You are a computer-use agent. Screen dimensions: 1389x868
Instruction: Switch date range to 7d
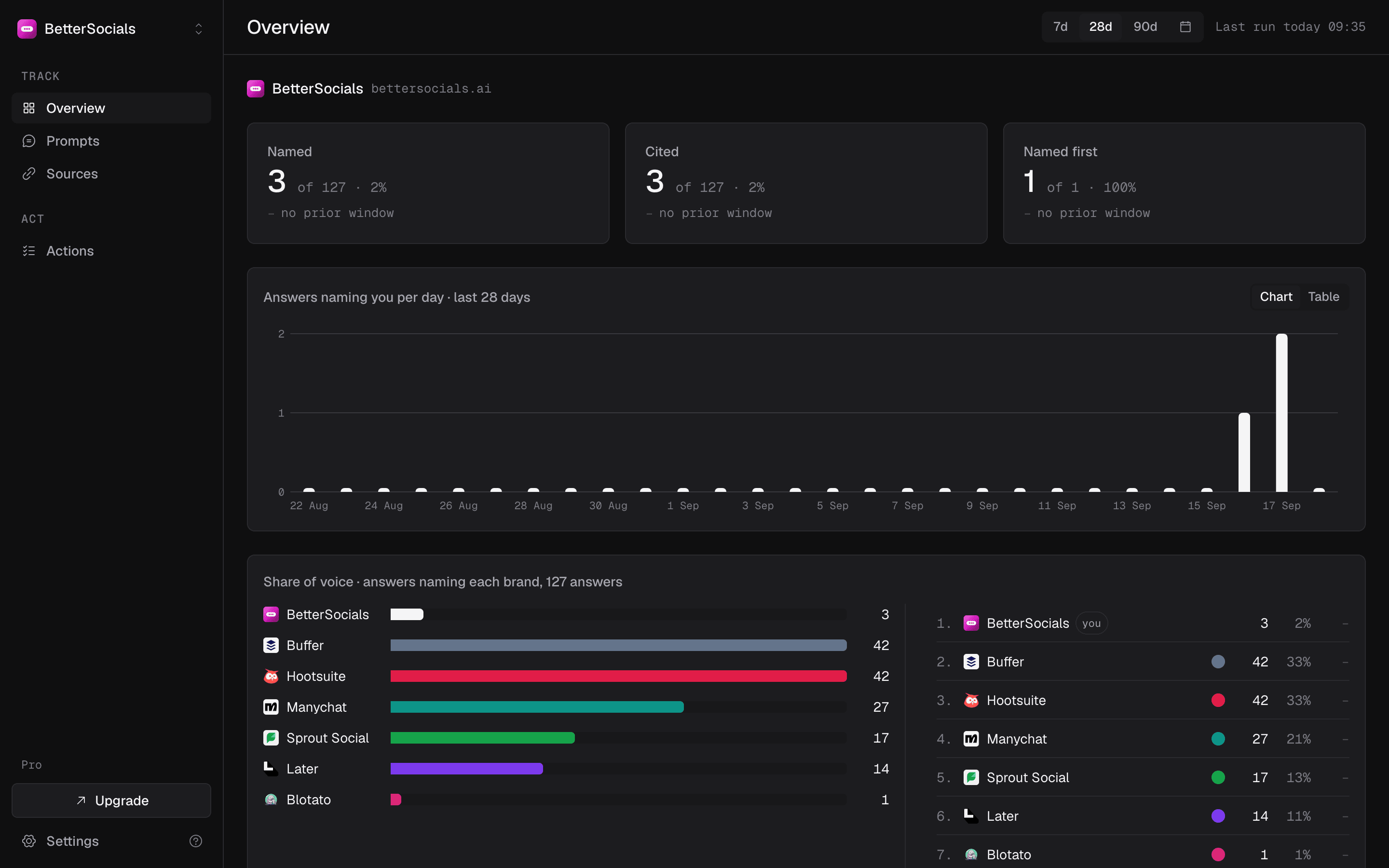pyautogui.click(x=1060, y=27)
